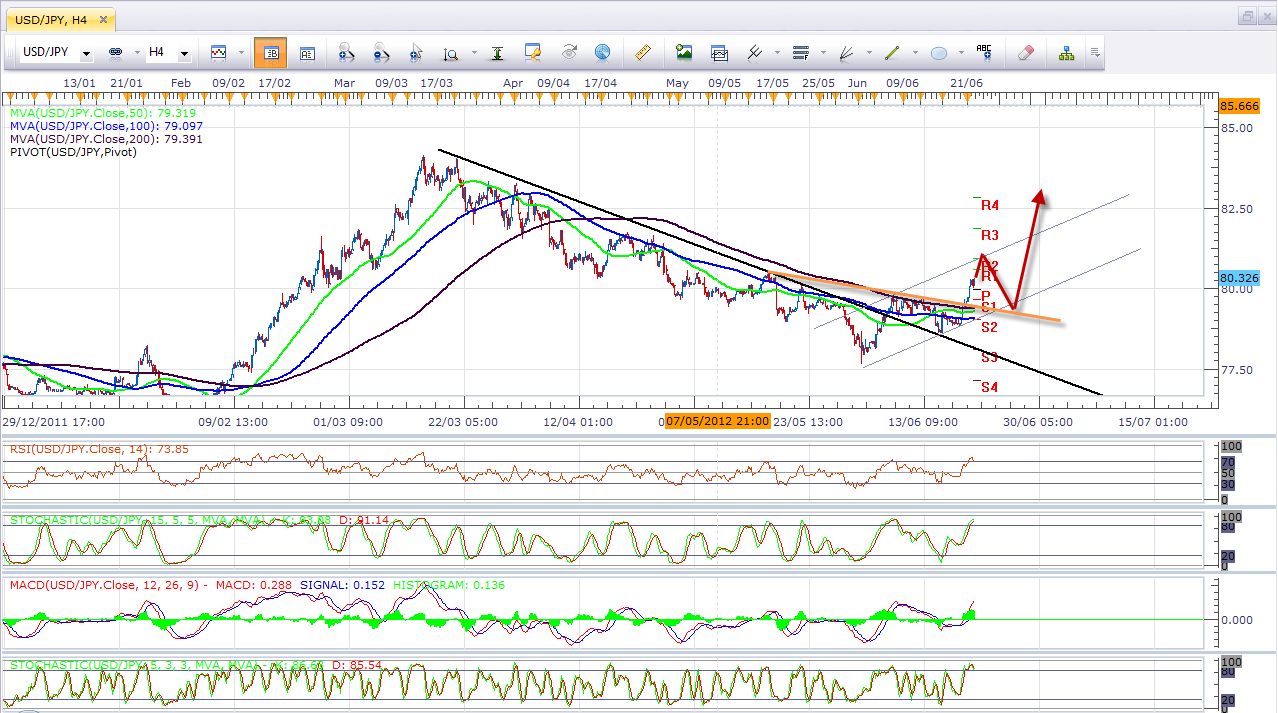Click the R4 pivot resistance label
This screenshot has width=1278, height=713.
pos(989,206)
